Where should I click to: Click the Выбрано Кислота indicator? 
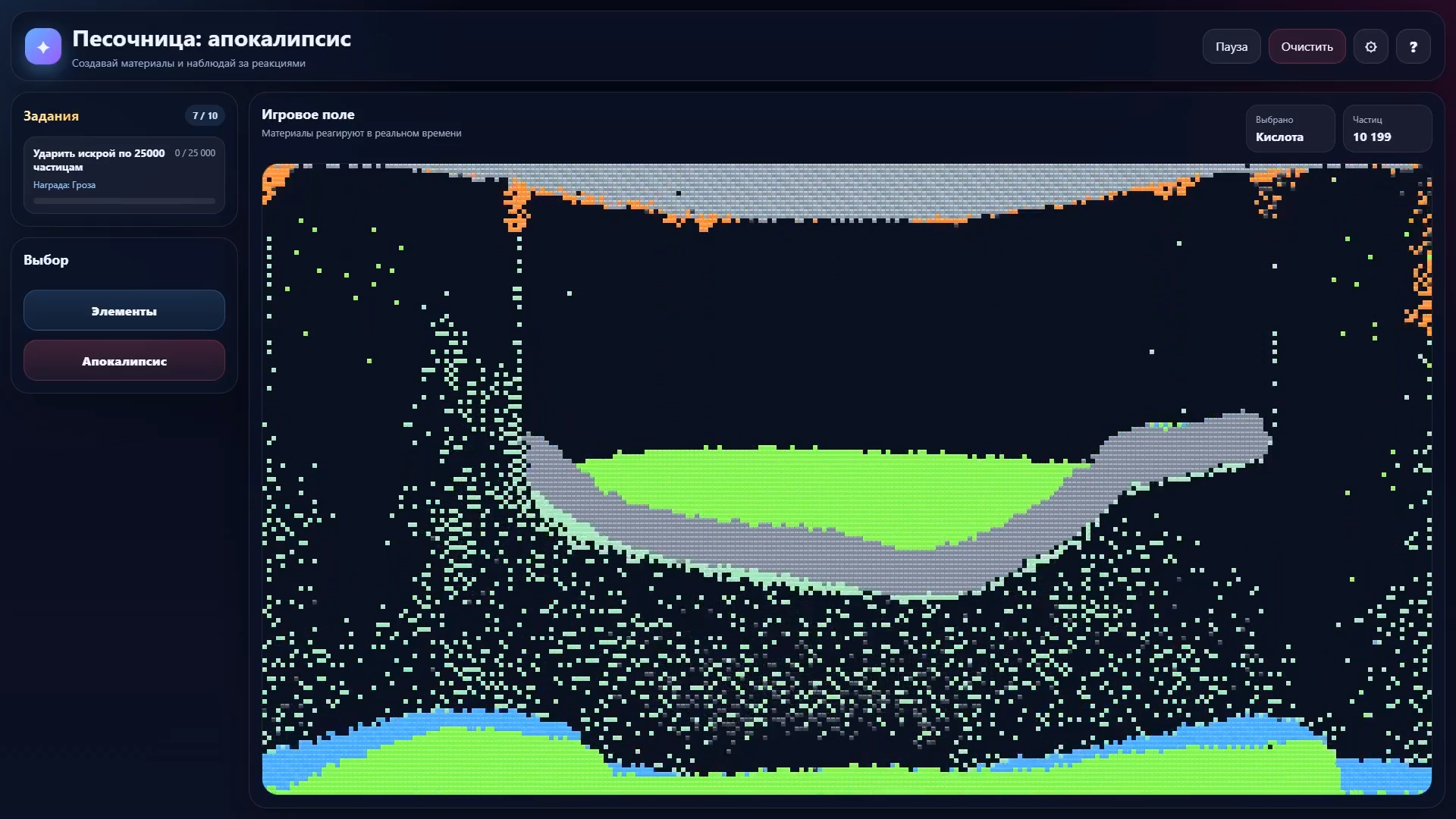tap(1290, 129)
